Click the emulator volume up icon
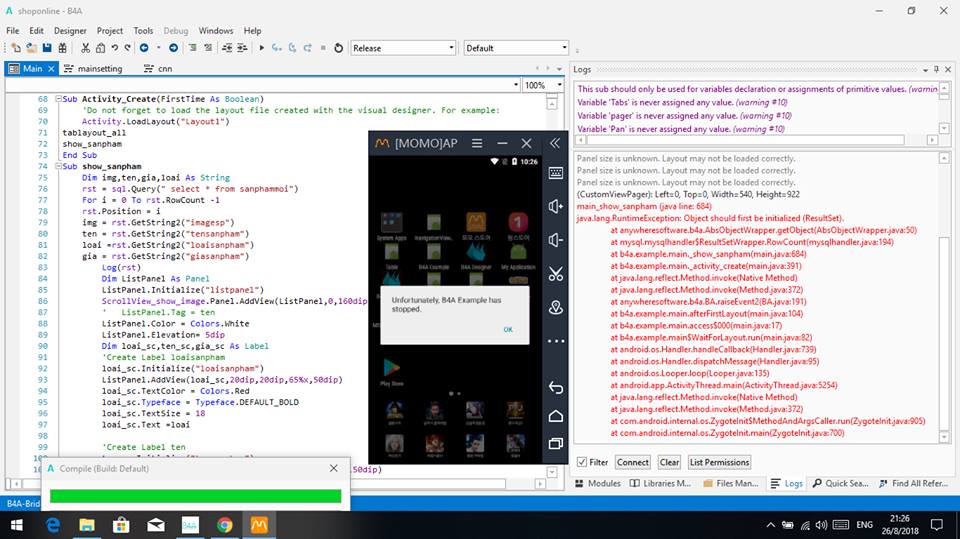This screenshot has width=960, height=539. pyautogui.click(x=556, y=206)
